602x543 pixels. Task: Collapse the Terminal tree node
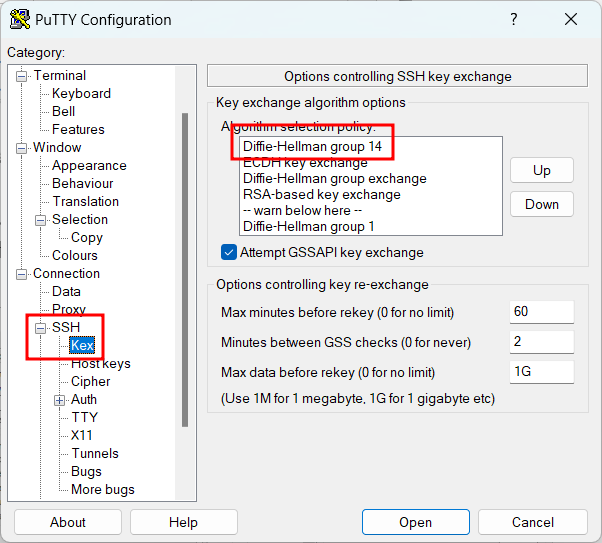point(22,76)
